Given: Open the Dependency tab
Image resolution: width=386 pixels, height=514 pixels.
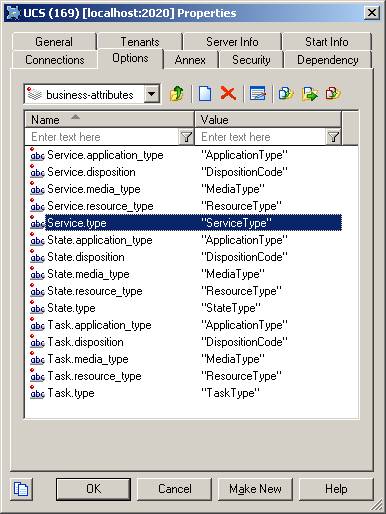Looking at the screenshot, I should (328, 60).
